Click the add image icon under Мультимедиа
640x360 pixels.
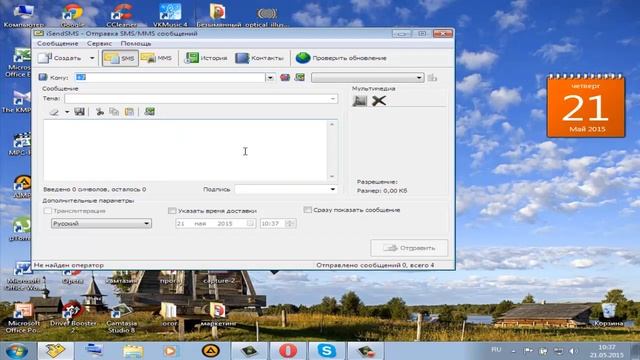360,100
